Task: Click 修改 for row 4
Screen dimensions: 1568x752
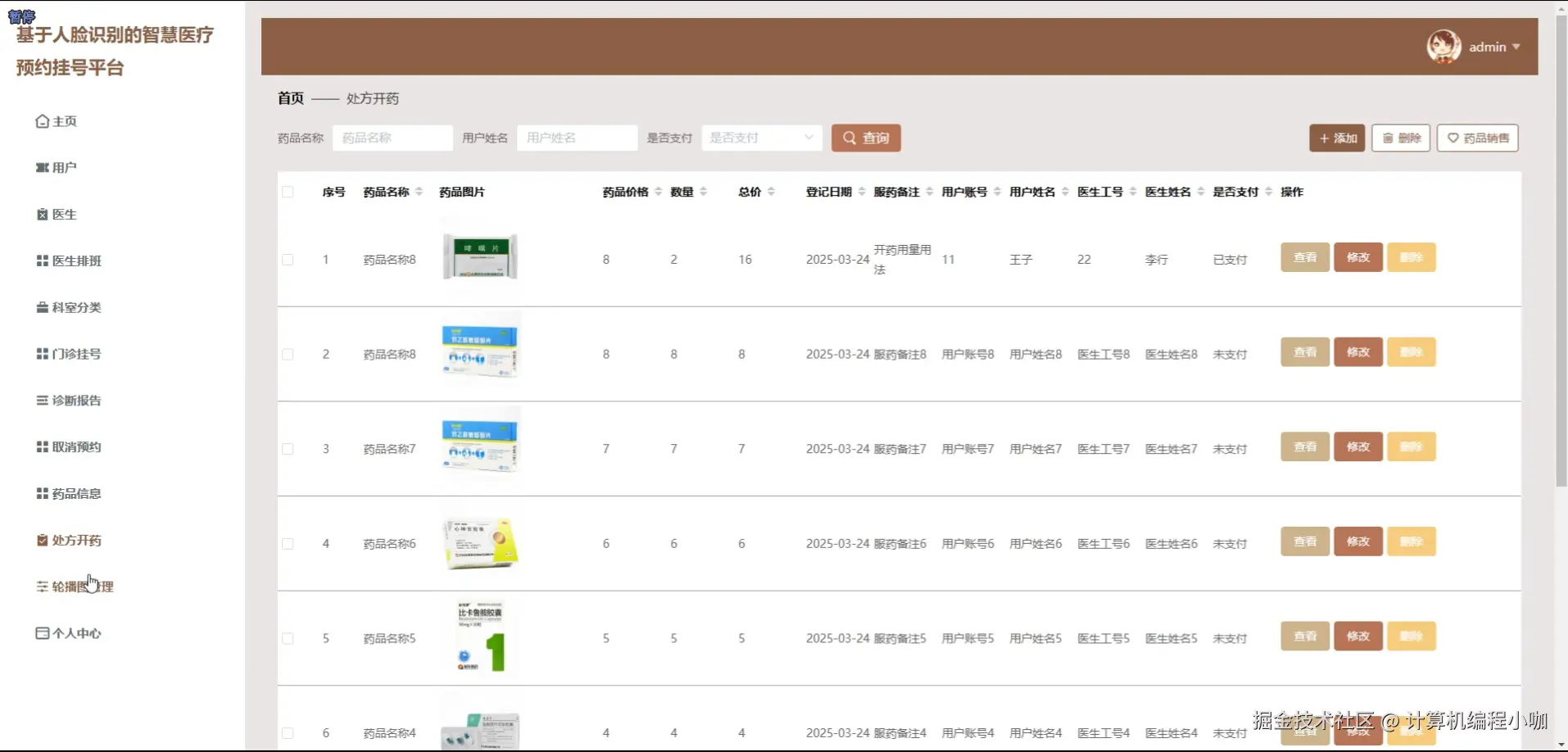Action: tap(1358, 541)
